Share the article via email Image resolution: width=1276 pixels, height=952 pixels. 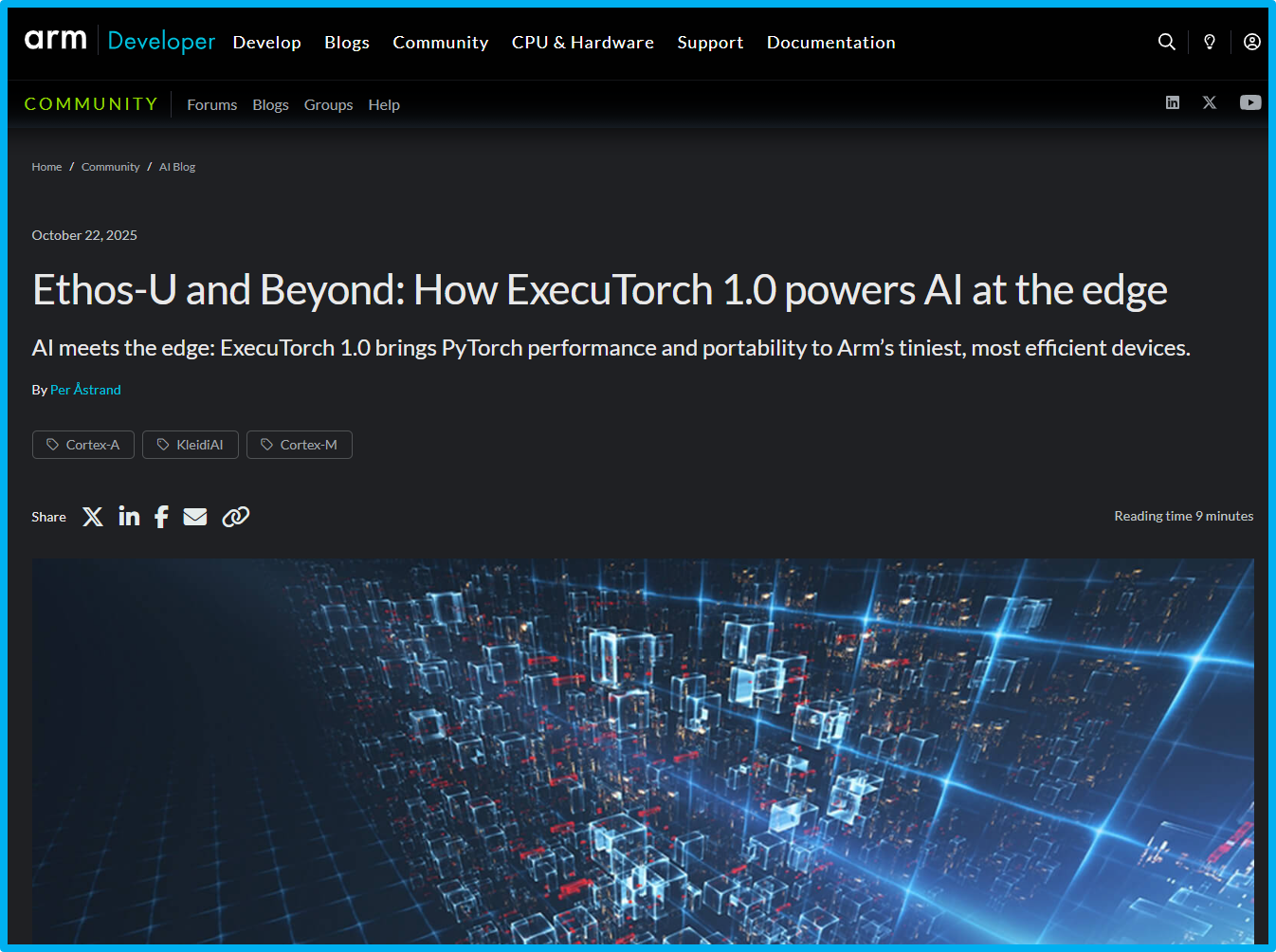point(195,517)
